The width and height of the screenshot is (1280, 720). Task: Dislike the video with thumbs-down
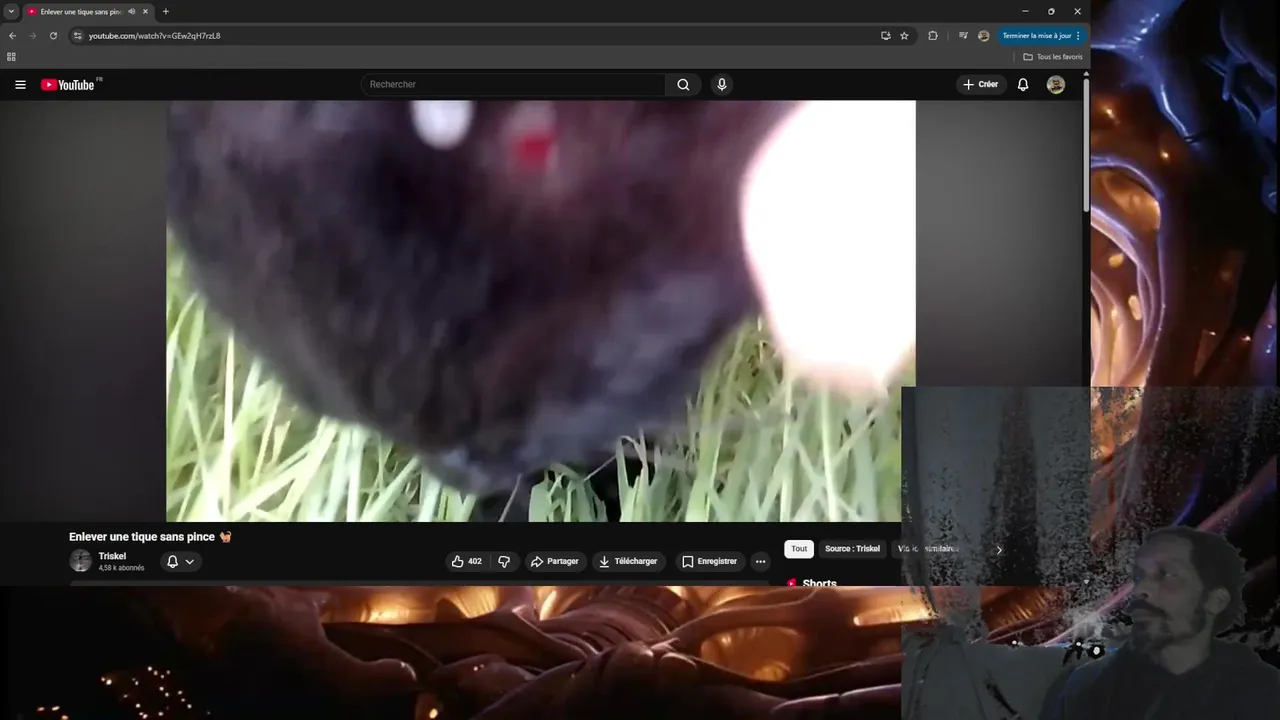coord(504,562)
